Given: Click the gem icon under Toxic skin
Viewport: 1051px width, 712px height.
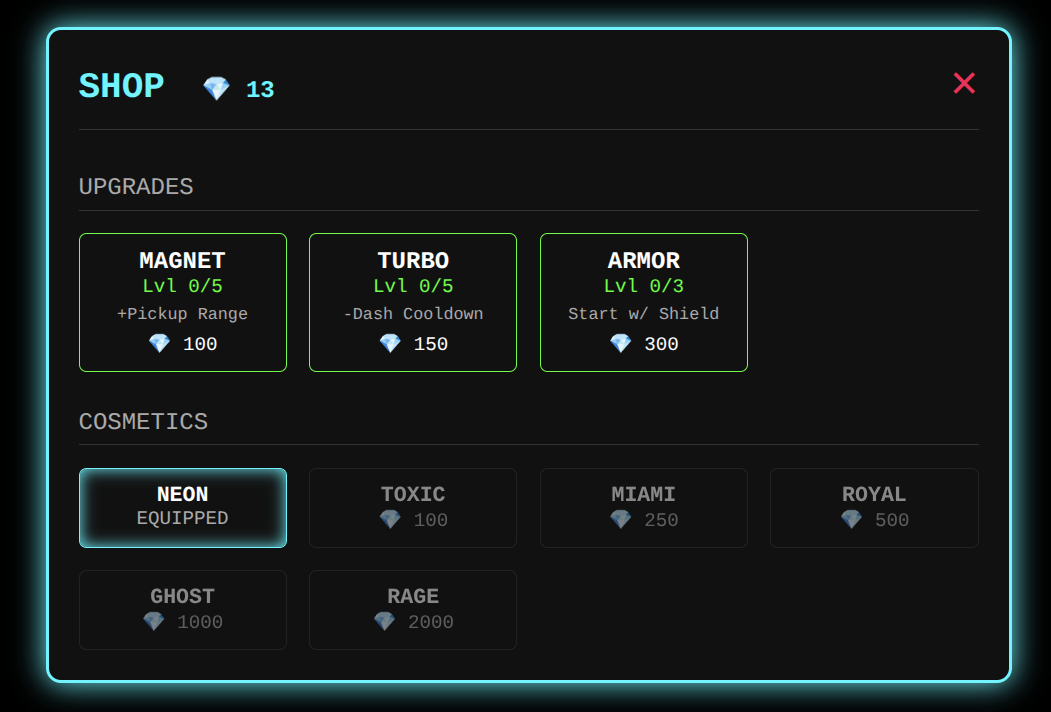Looking at the screenshot, I should tap(390, 520).
